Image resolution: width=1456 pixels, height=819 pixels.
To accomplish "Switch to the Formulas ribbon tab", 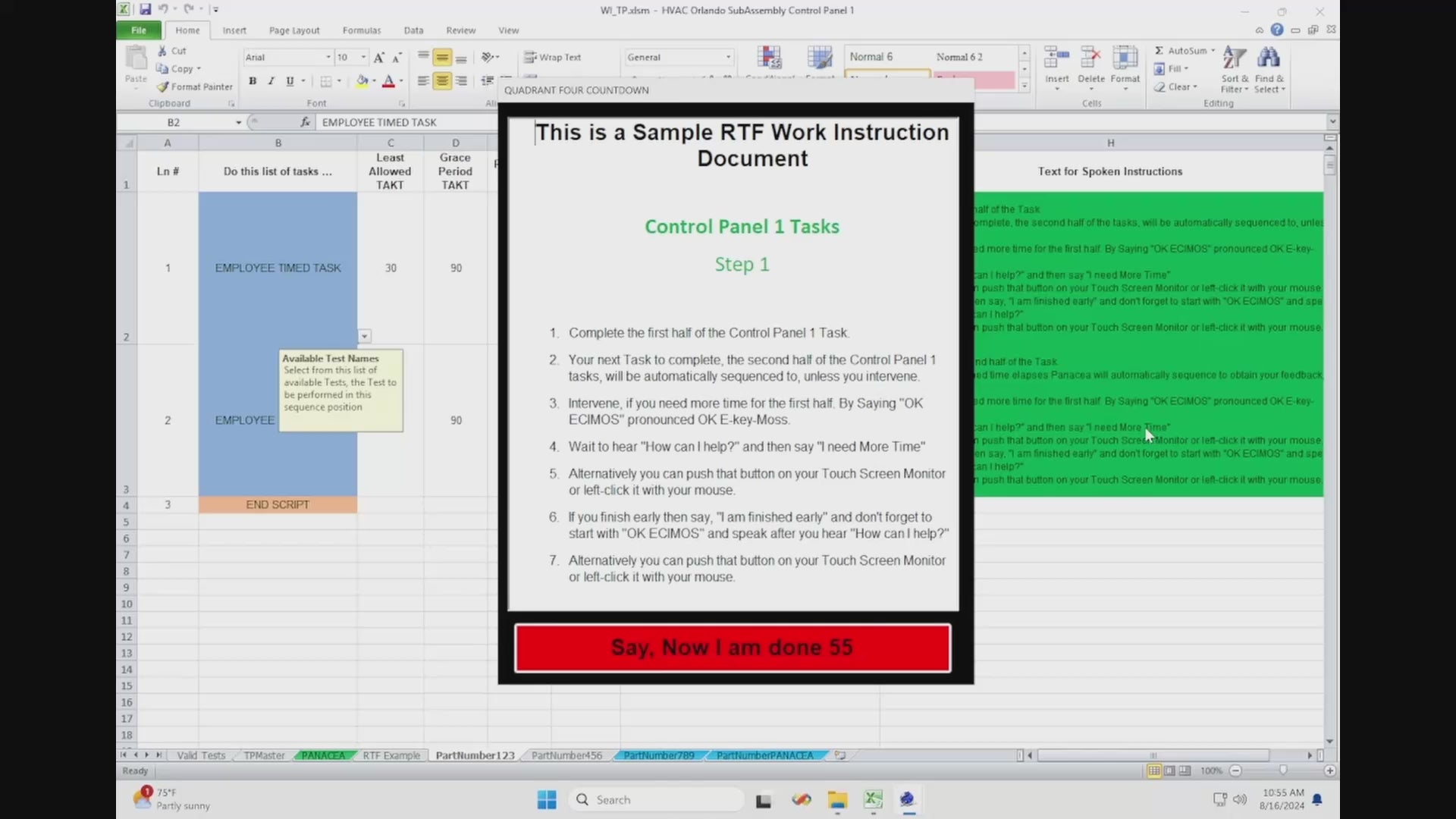I will click(362, 30).
